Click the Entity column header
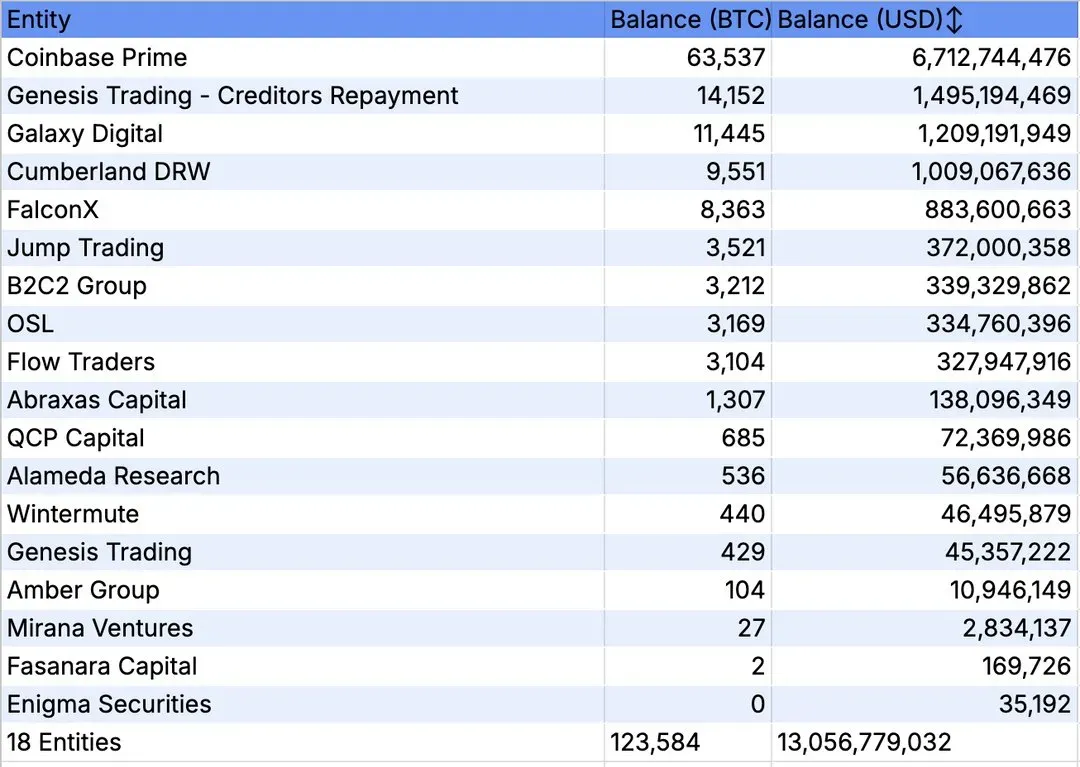Viewport: 1080px width, 767px height. pyautogui.click(x=39, y=20)
